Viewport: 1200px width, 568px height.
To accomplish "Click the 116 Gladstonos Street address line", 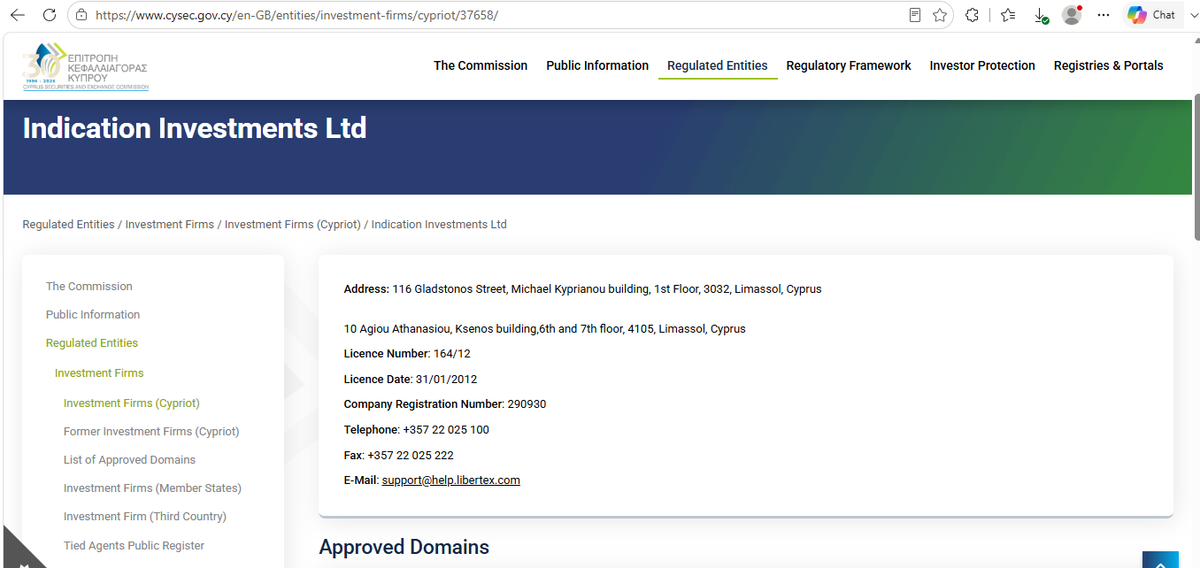I will pyautogui.click(x=582, y=289).
